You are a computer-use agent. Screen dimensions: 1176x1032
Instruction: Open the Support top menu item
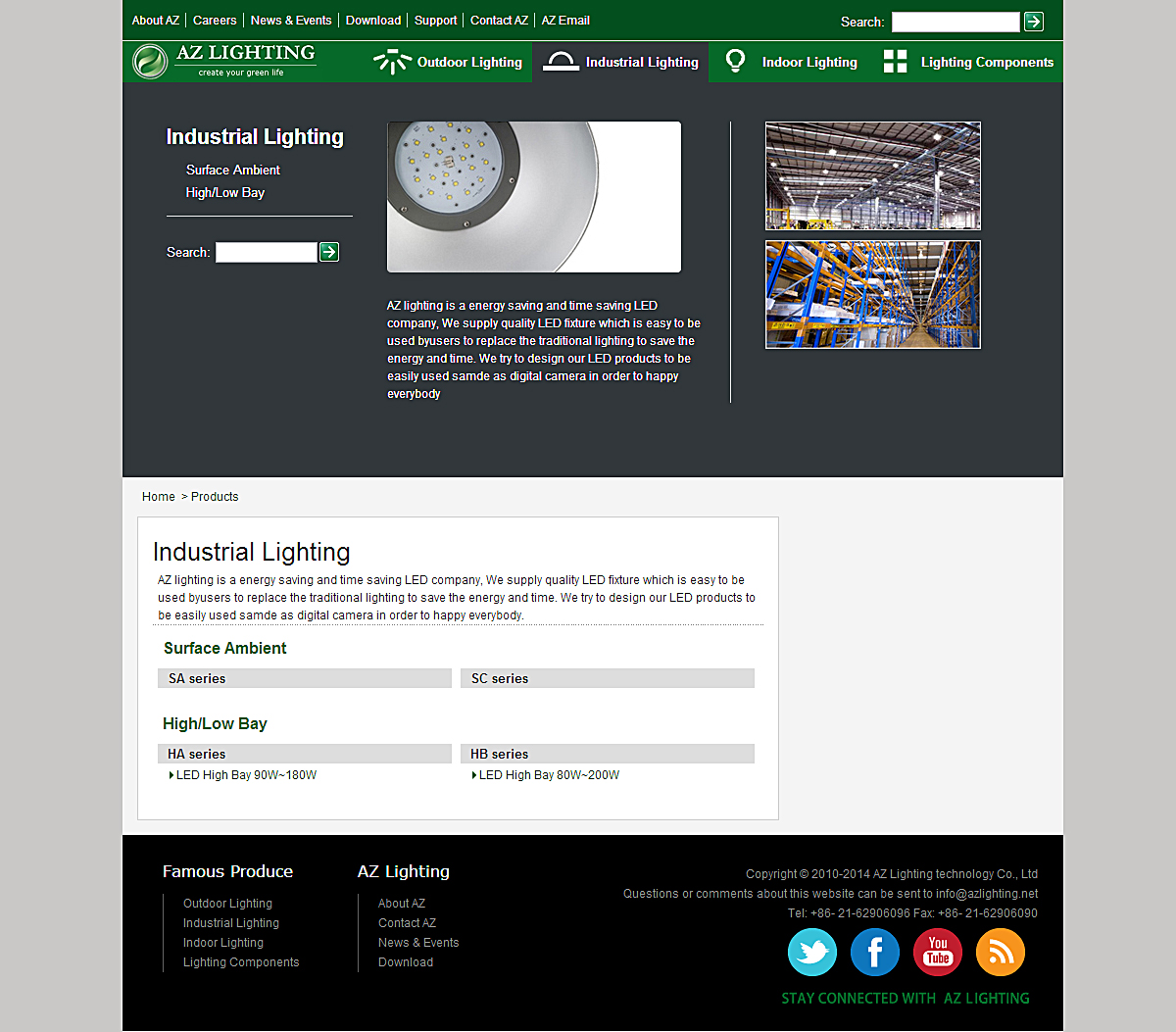436,21
